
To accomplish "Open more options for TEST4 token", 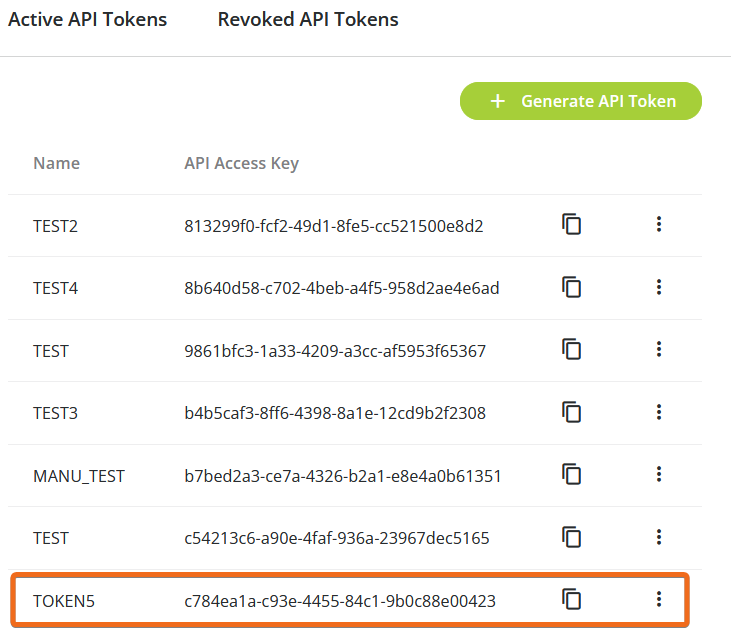I will click(x=659, y=287).
